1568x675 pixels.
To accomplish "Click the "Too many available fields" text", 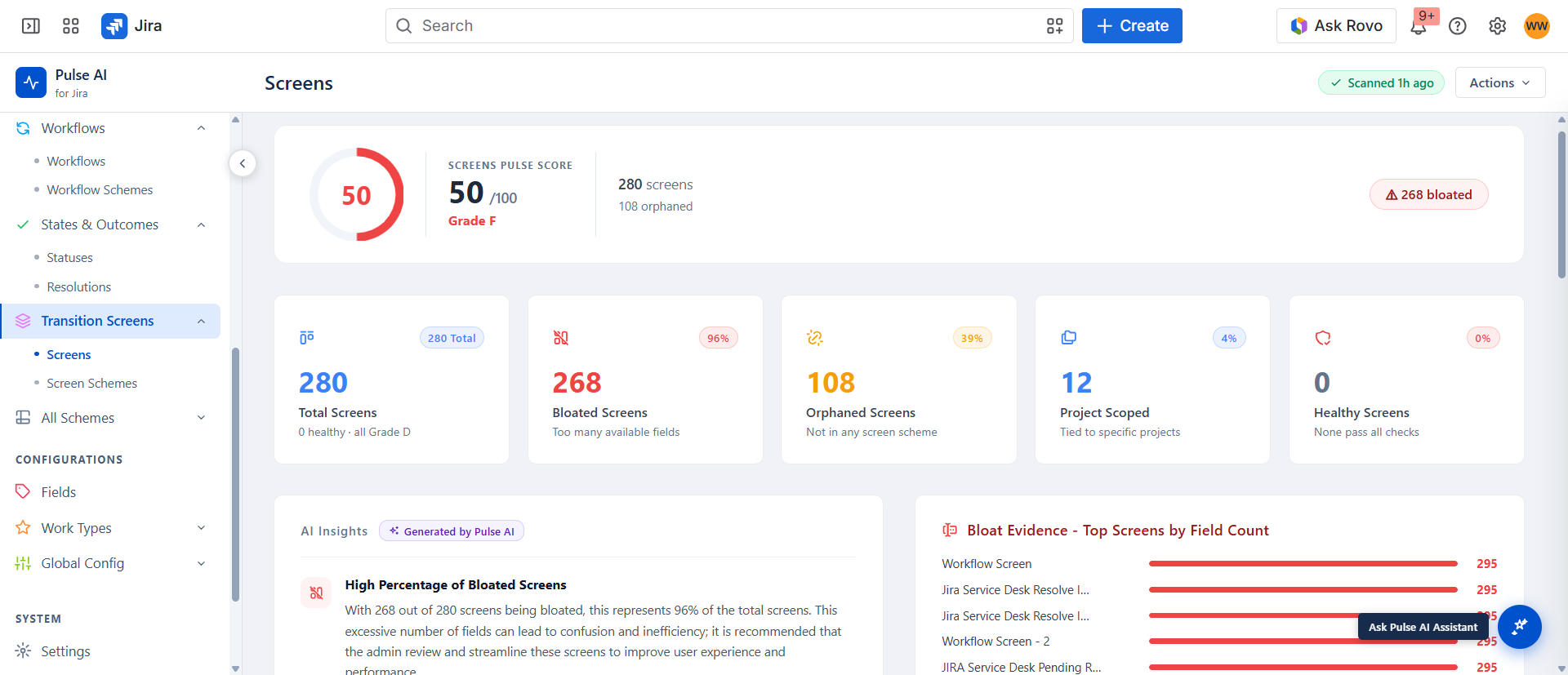I will pyautogui.click(x=616, y=433).
